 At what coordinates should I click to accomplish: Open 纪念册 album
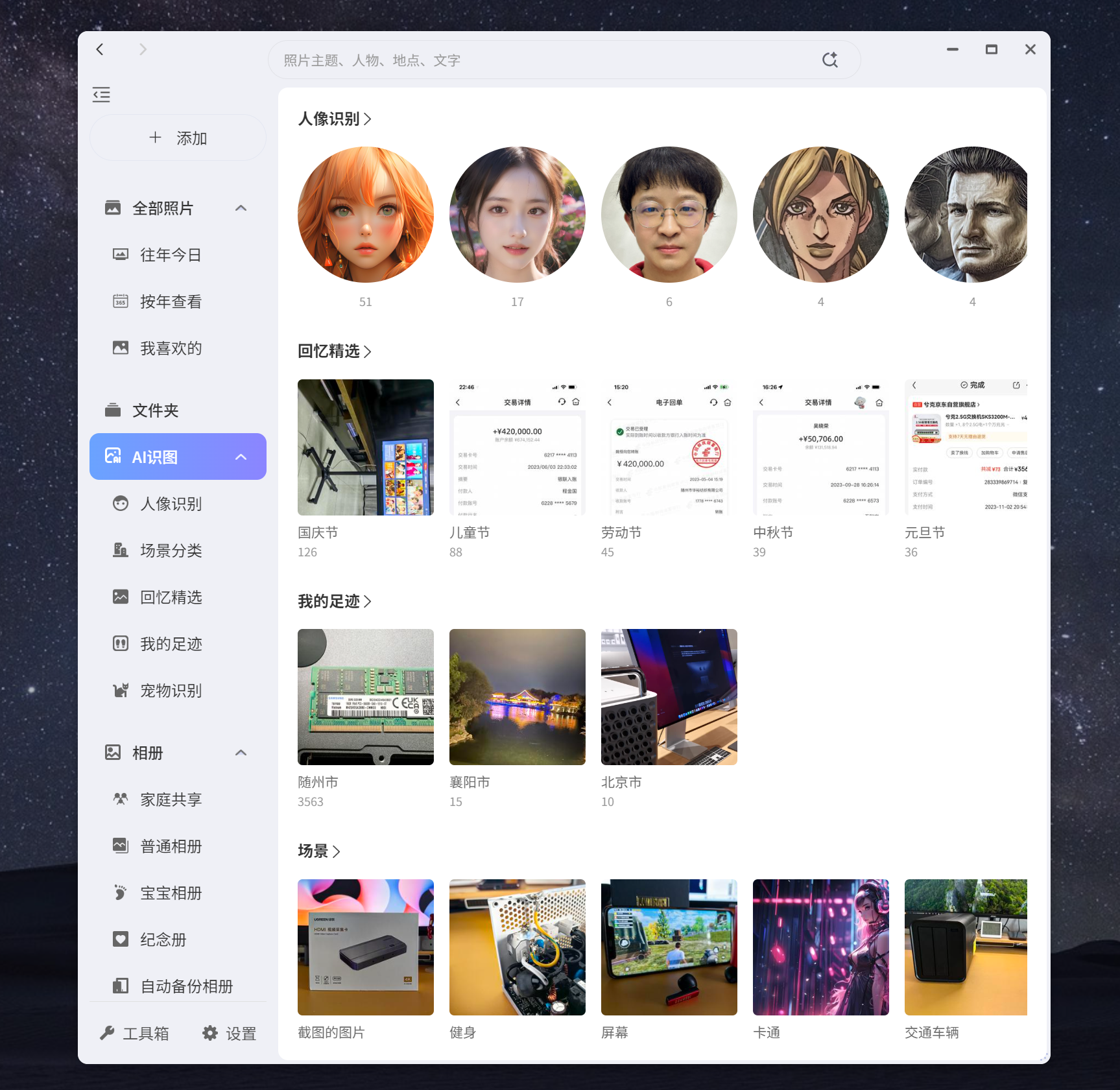pyautogui.click(x=178, y=940)
